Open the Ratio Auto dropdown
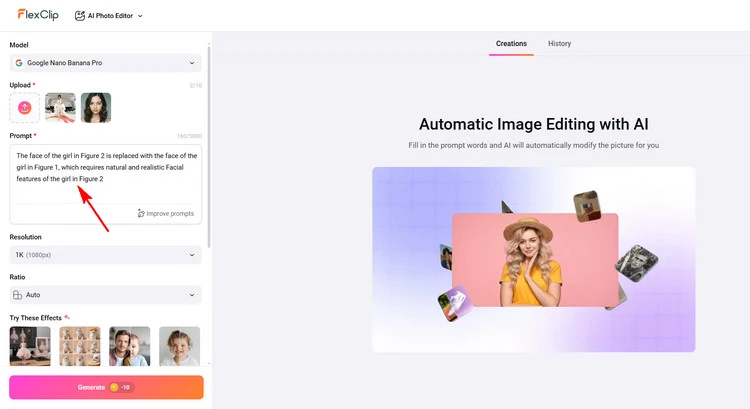The image size is (750, 409). click(105, 295)
